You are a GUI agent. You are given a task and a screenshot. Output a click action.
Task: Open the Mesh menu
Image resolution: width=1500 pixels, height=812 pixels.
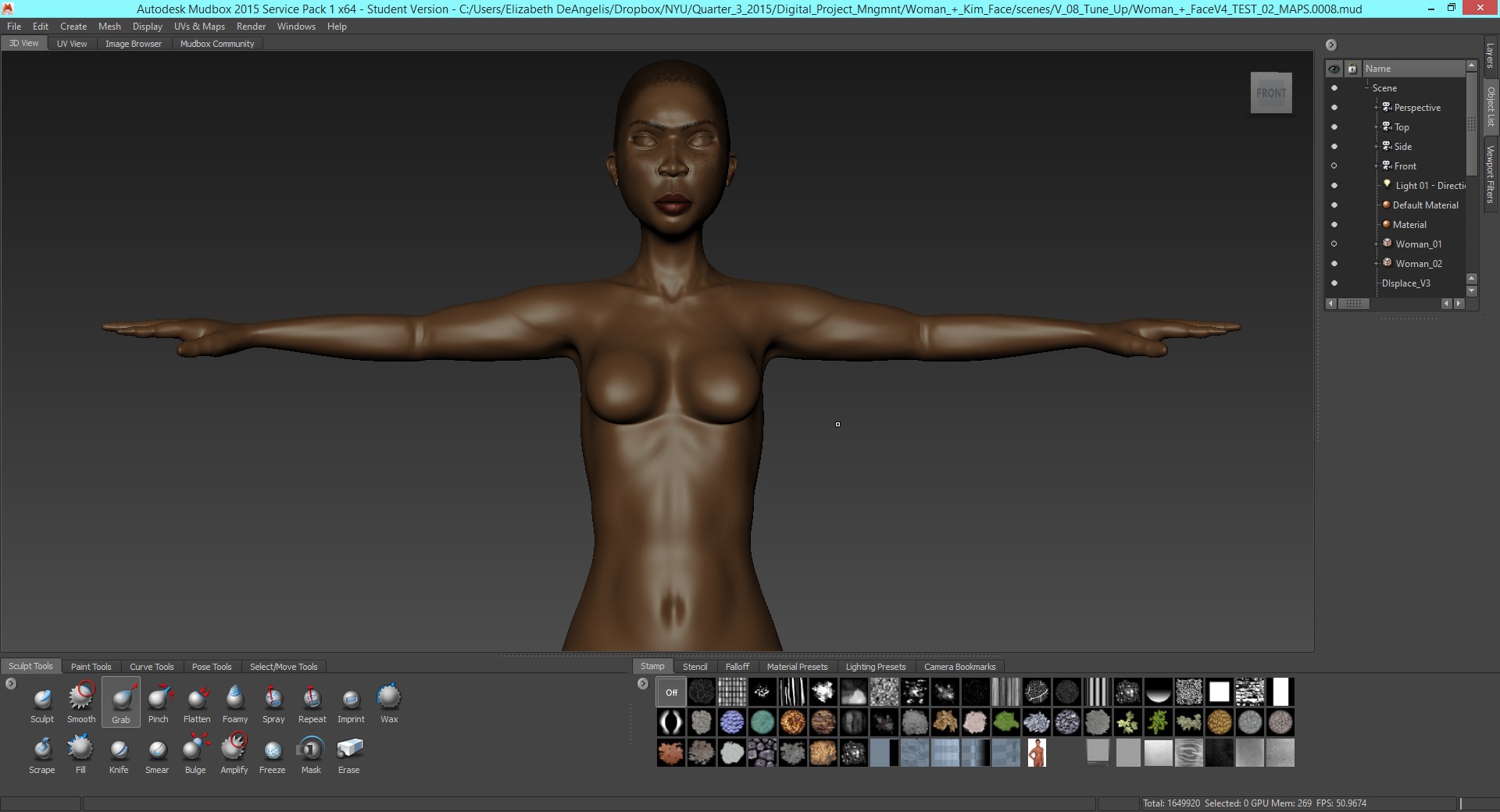[x=109, y=27]
